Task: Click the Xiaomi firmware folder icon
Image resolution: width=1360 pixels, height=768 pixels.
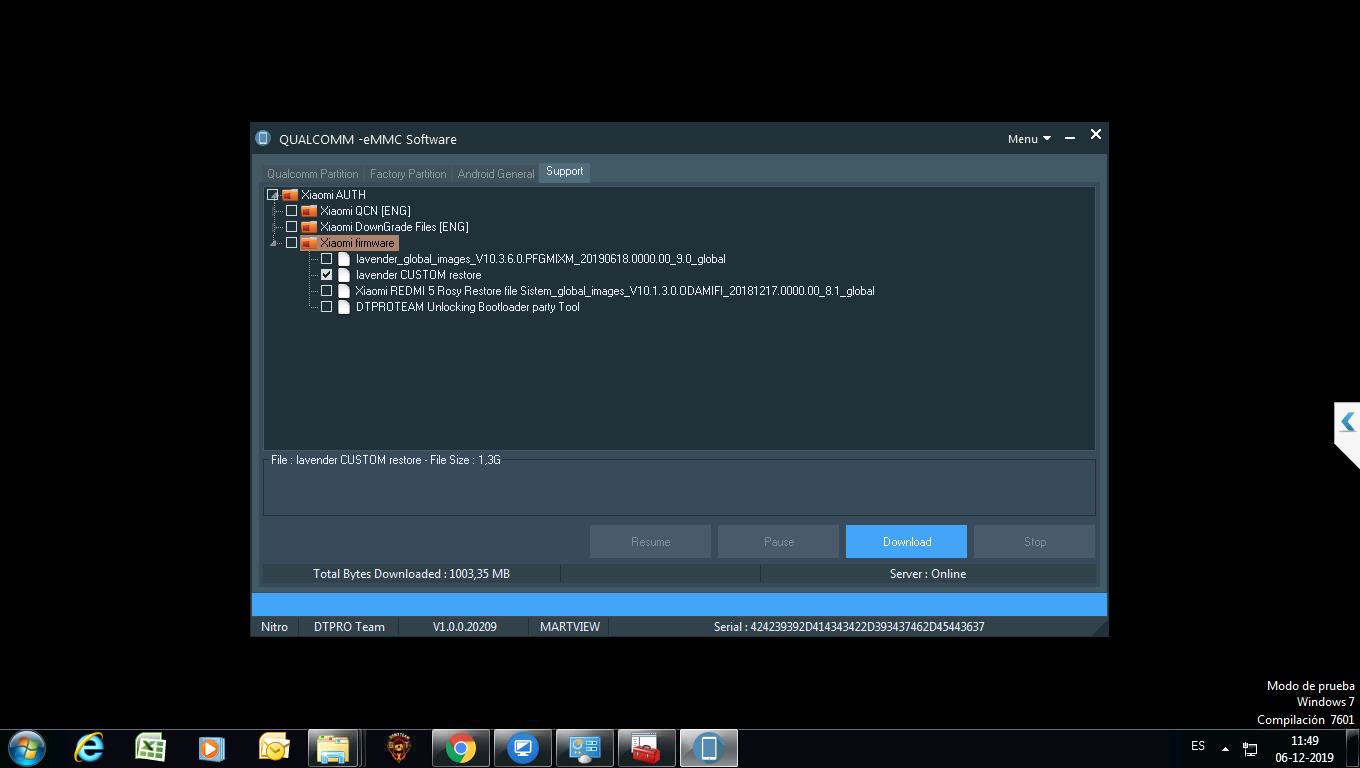Action: pyautogui.click(x=309, y=243)
